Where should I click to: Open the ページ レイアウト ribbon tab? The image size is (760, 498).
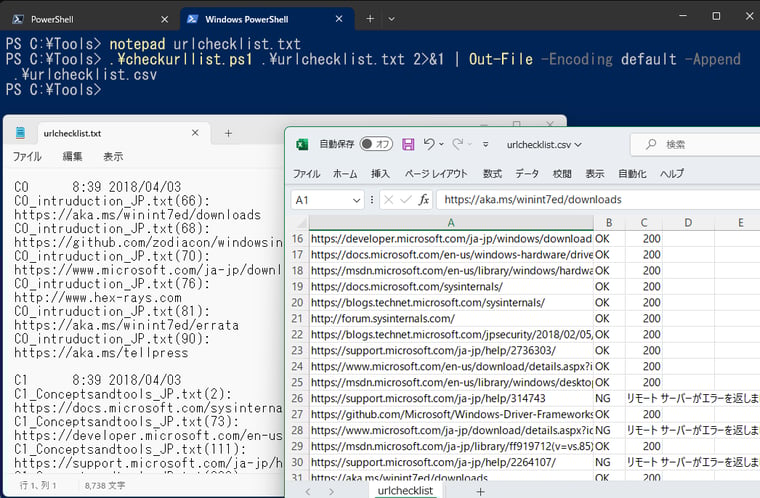click(x=436, y=174)
